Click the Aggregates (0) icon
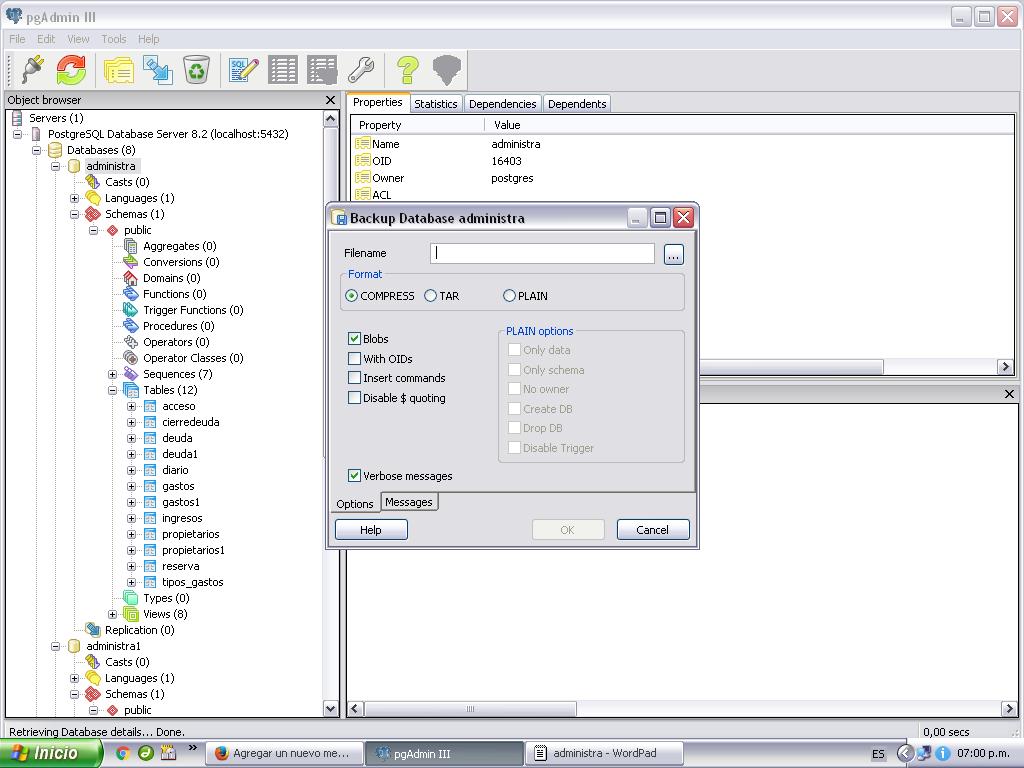Viewport: 1024px width, 768px height. pos(131,246)
